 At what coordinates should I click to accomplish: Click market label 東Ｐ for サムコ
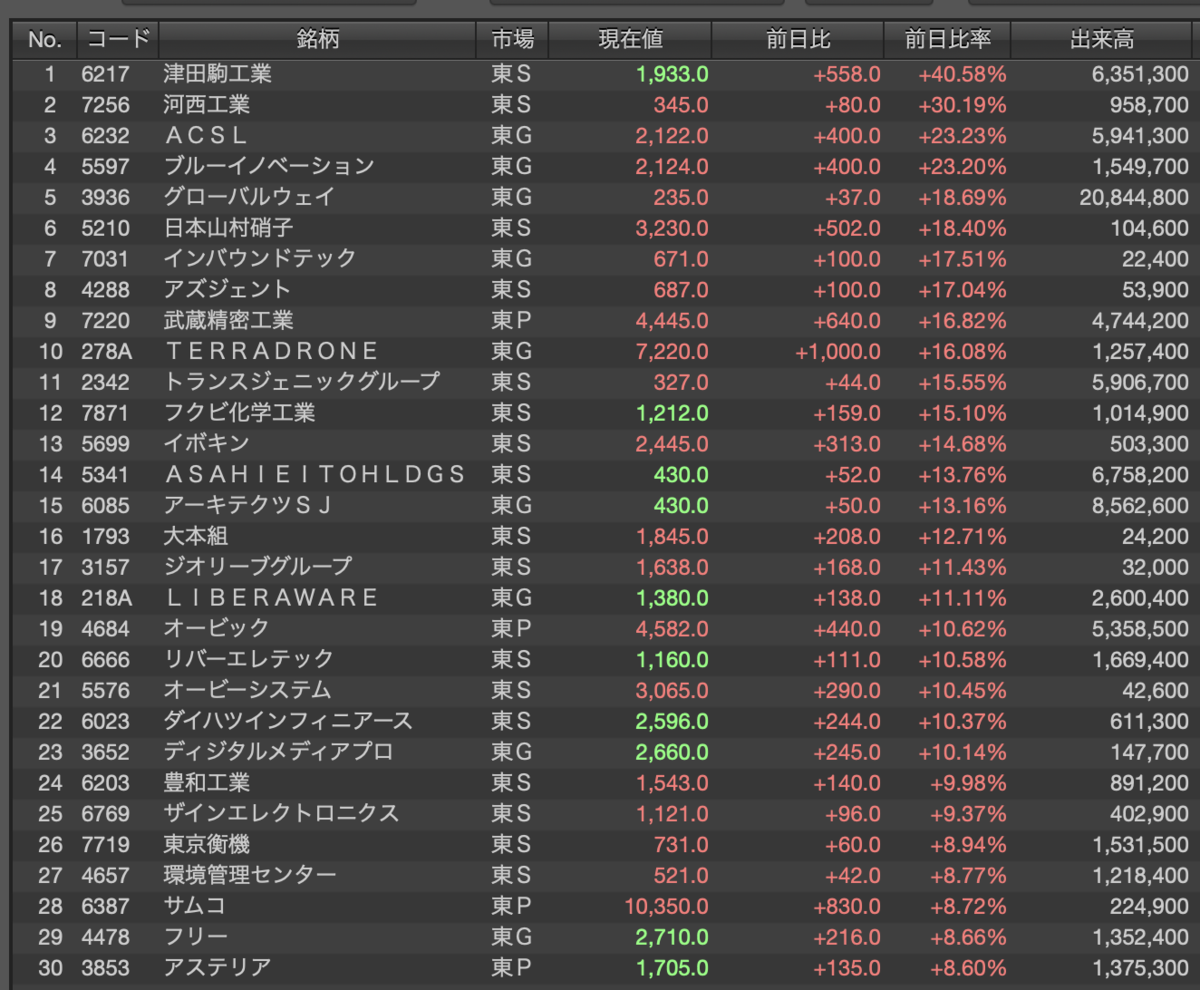coord(511,906)
